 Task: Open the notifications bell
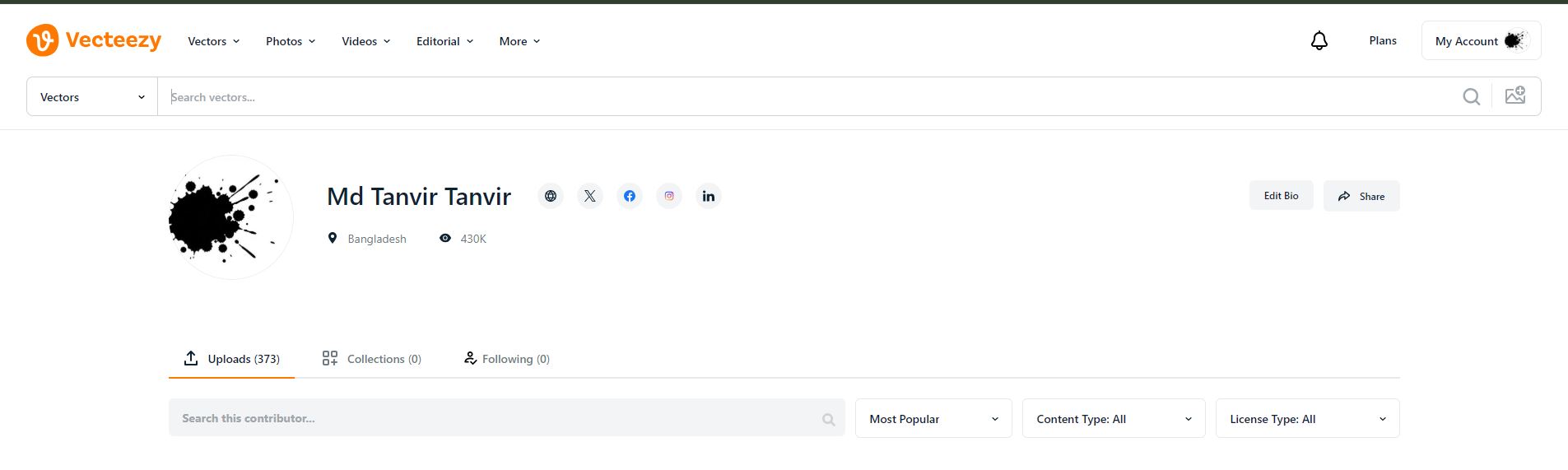tap(1319, 40)
